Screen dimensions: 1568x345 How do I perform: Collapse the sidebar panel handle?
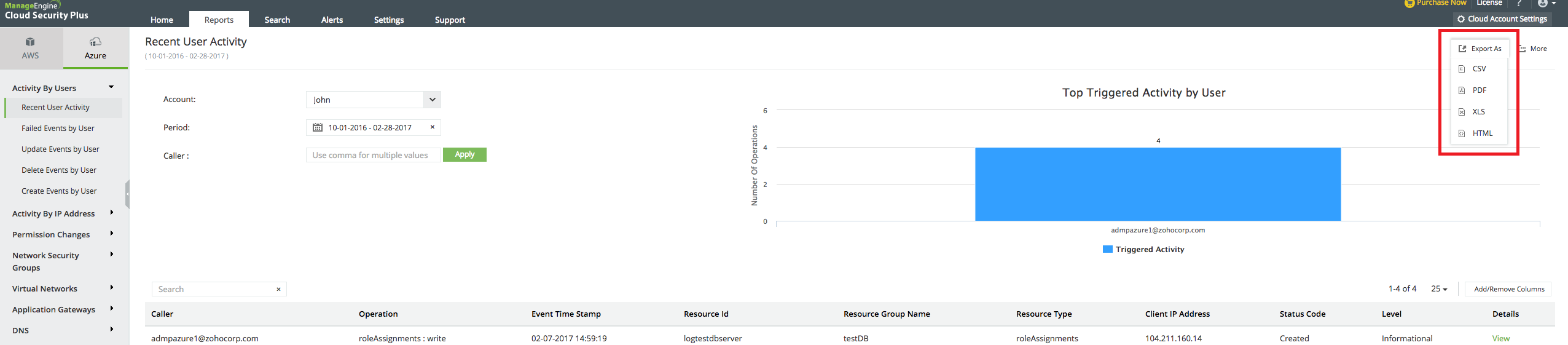[127, 194]
